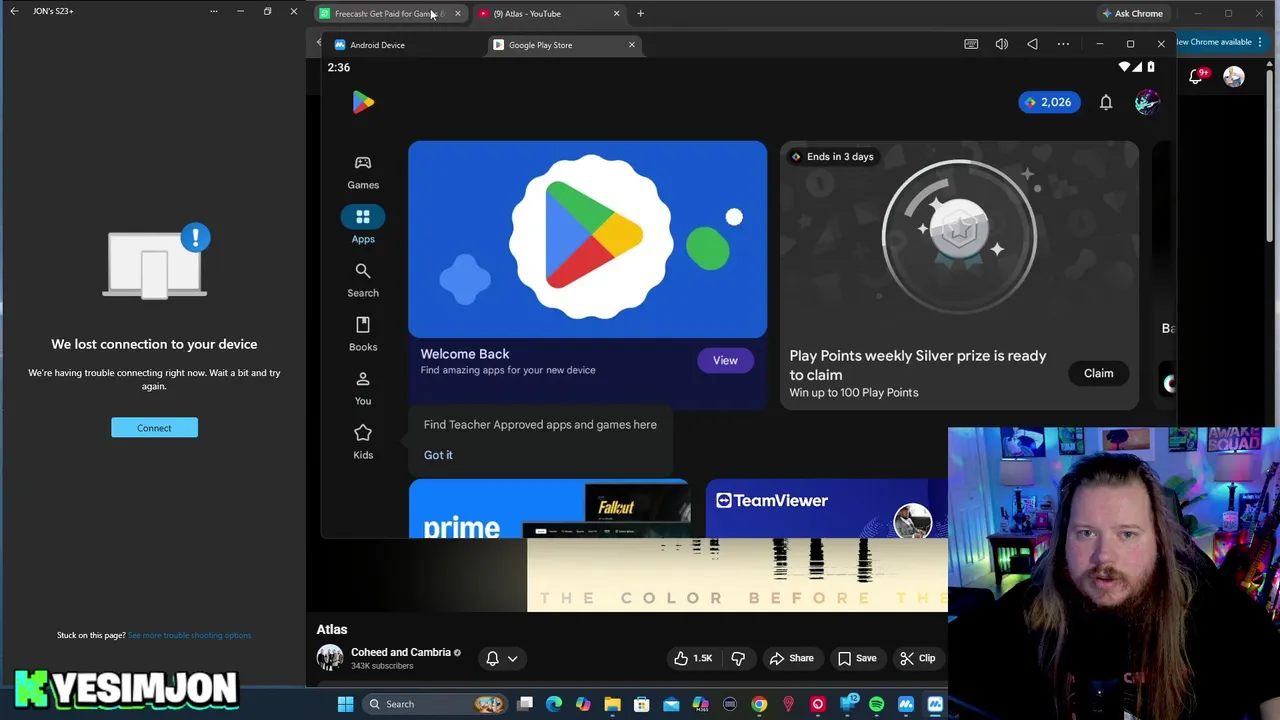The height and width of the screenshot is (720, 1280).
Task: Go back in JON's S23+ window
Action: pos(14,11)
